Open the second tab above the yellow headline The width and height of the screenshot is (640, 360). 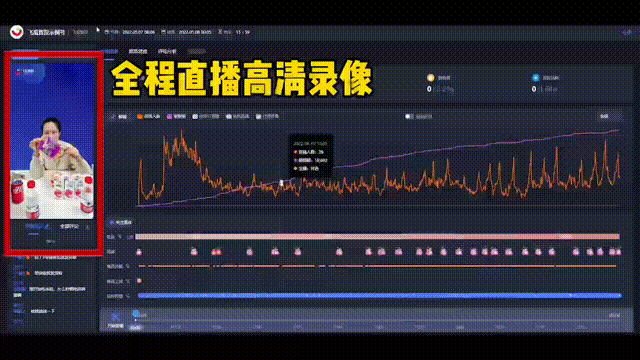pyautogui.click(x=138, y=51)
